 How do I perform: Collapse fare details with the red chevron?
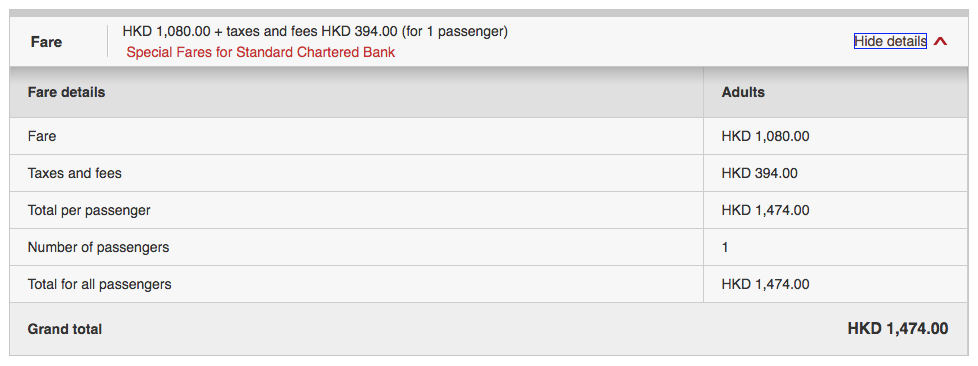coord(941,42)
